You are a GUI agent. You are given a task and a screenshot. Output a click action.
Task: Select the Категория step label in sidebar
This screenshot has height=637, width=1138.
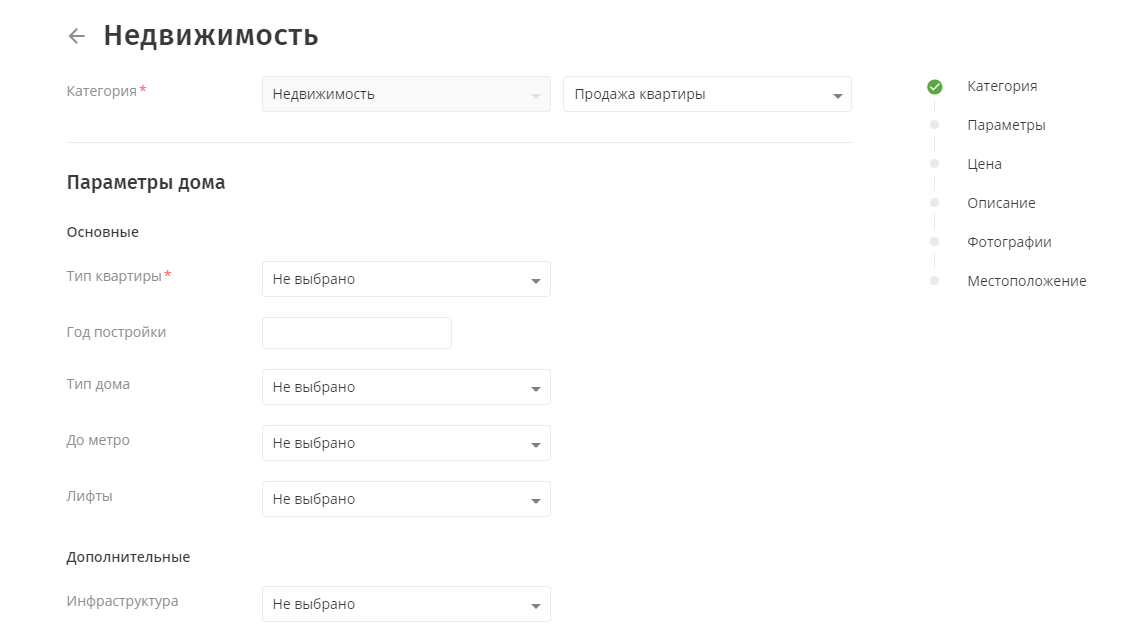point(1002,87)
